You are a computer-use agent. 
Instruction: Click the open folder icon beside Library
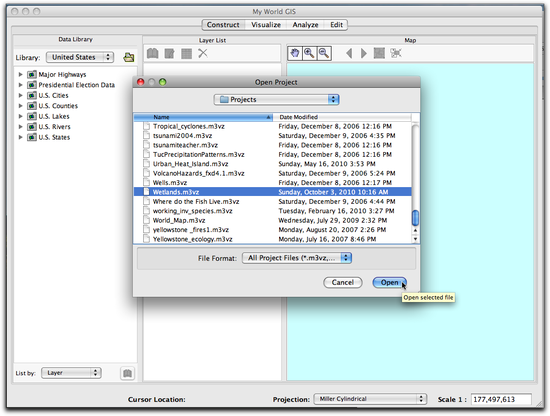point(129,57)
